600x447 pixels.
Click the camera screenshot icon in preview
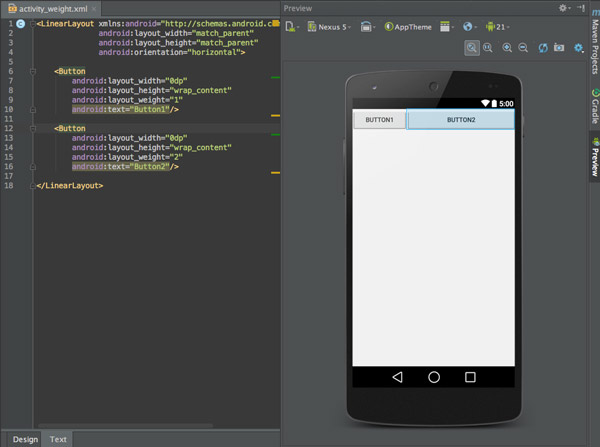559,47
